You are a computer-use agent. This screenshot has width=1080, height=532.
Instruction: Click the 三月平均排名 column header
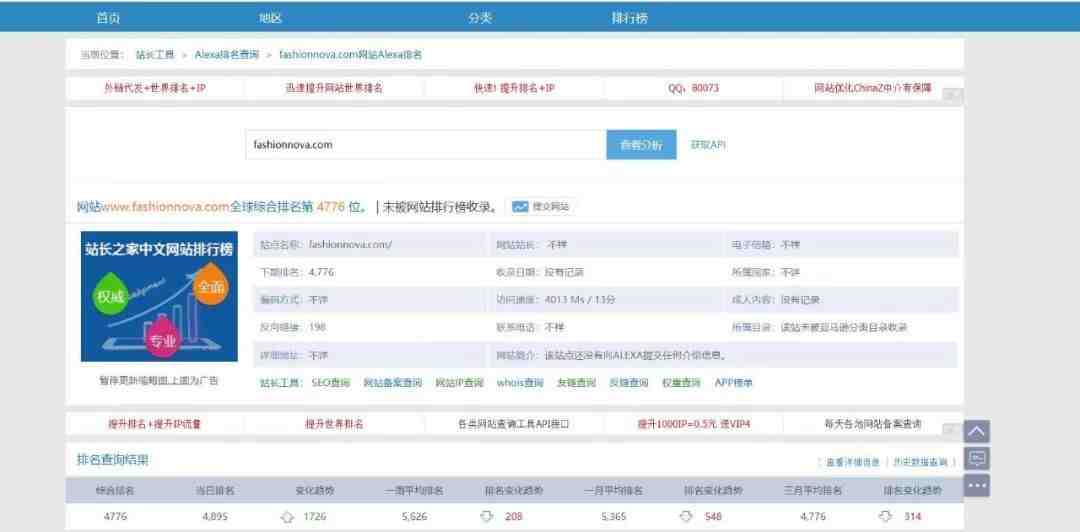pos(813,491)
